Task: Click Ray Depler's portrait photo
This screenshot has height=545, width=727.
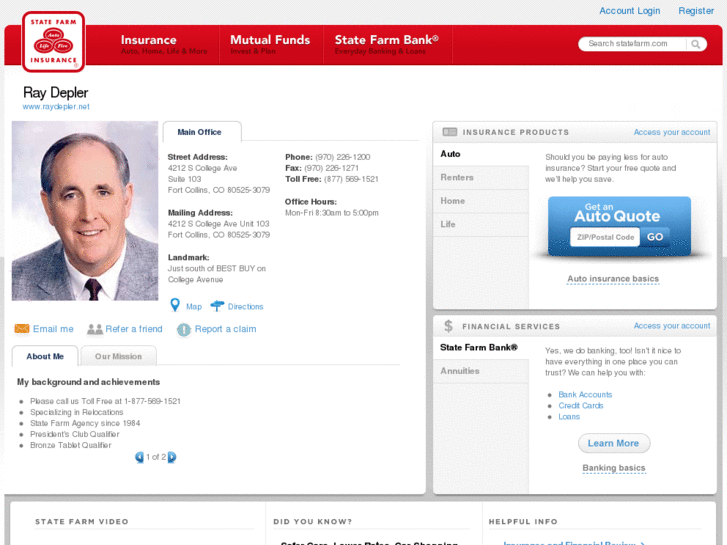Action: (85, 211)
